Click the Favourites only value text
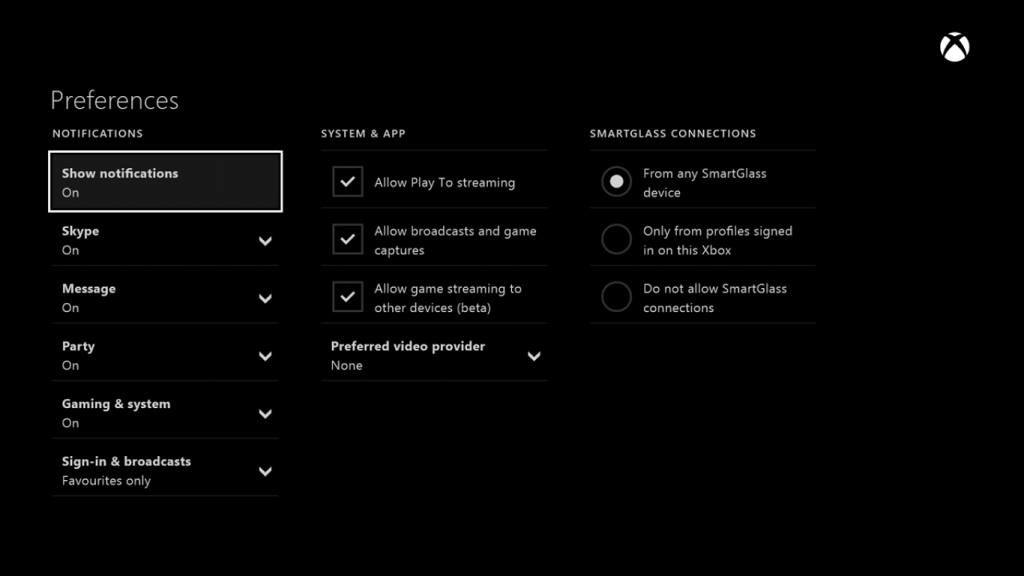The image size is (1024, 576). click(x=106, y=481)
